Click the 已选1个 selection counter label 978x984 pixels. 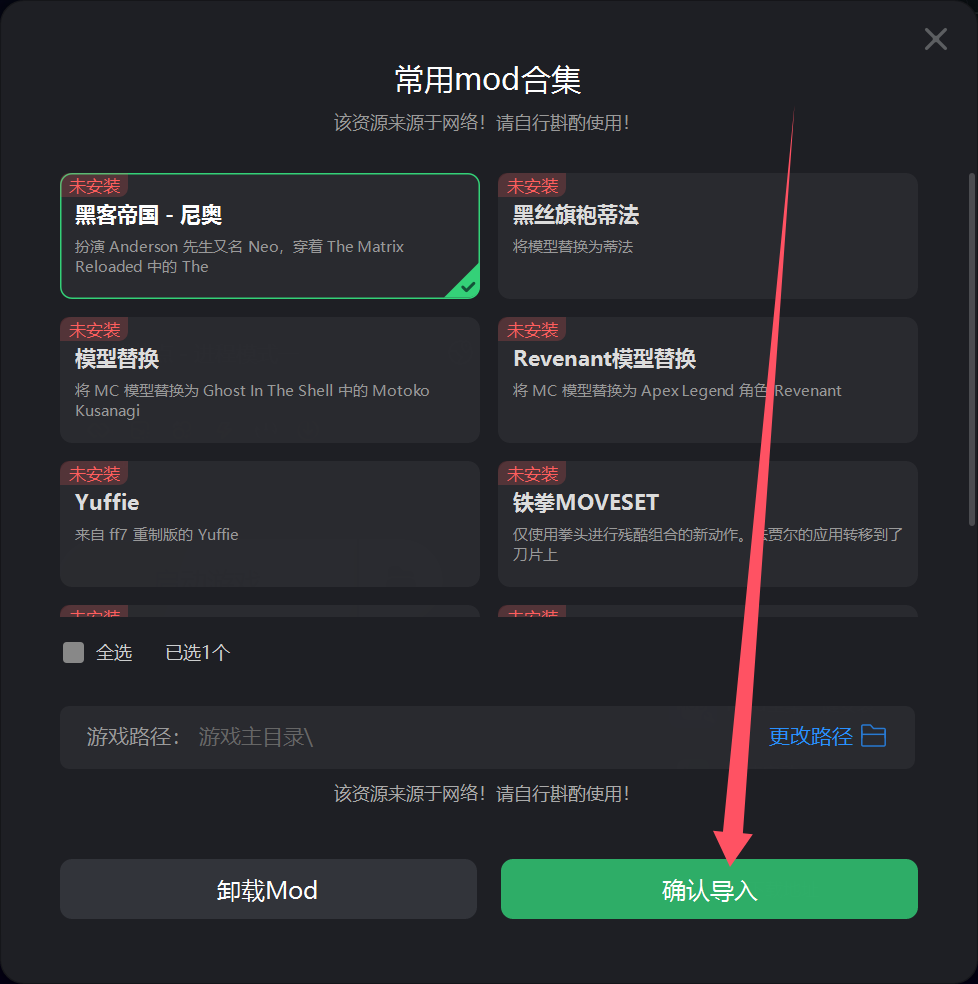click(197, 653)
